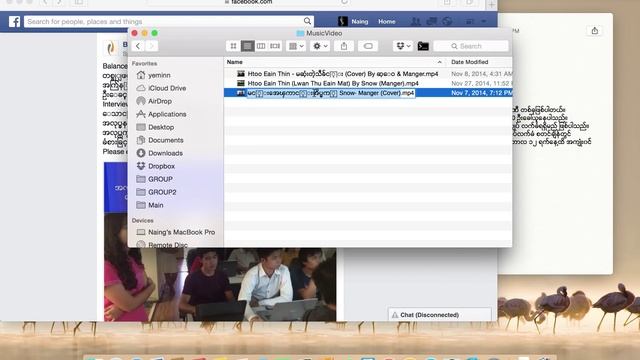The width and height of the screenshot is (640, 360).
Task: Switch Finder to list view
Action: point(247,46)
